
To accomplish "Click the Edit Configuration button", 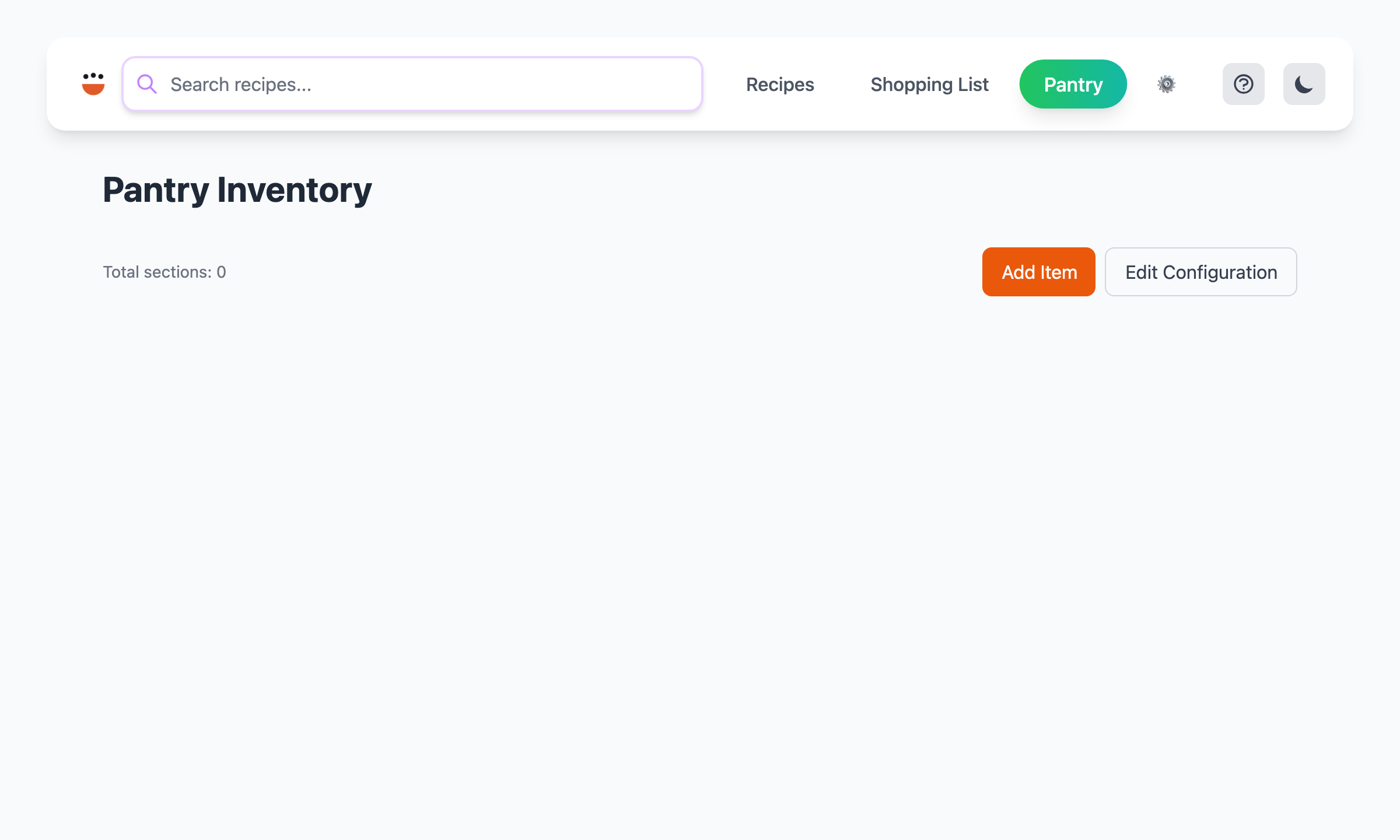I will pos(1200,272).
